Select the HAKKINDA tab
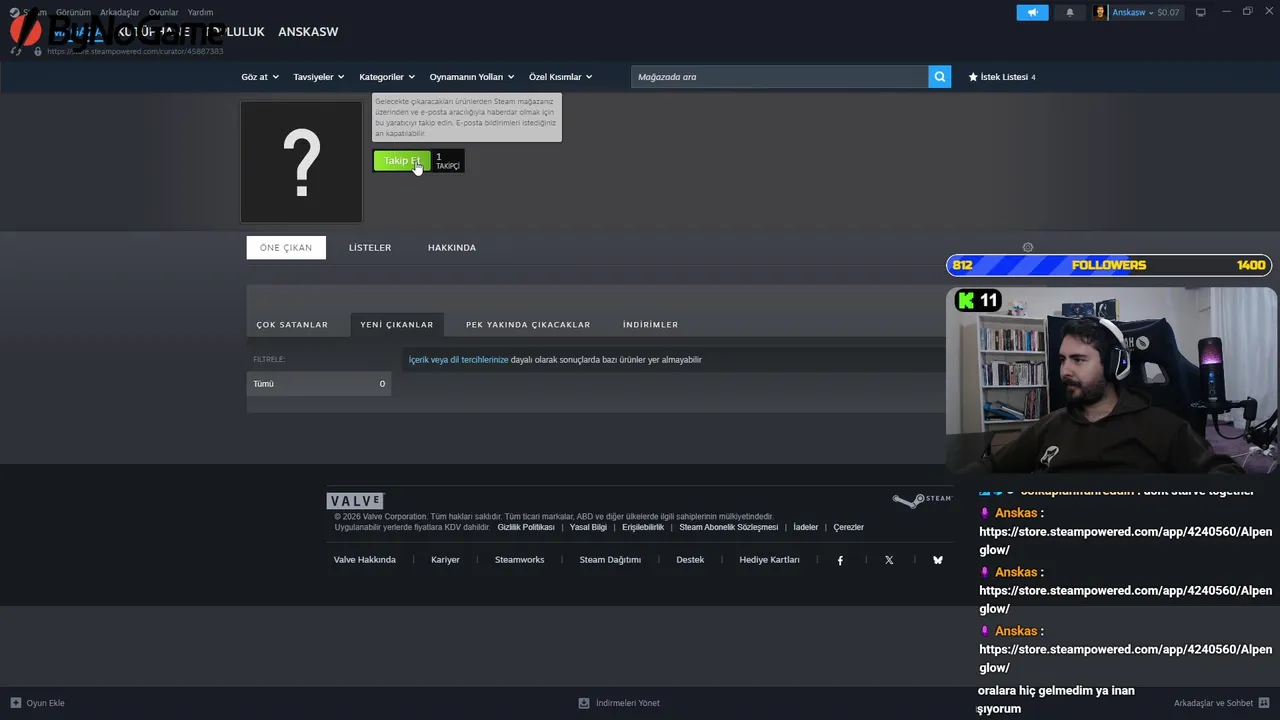The height and width of the screenshot is (720, 1280). pyautogui.click(x=452, y=247)
